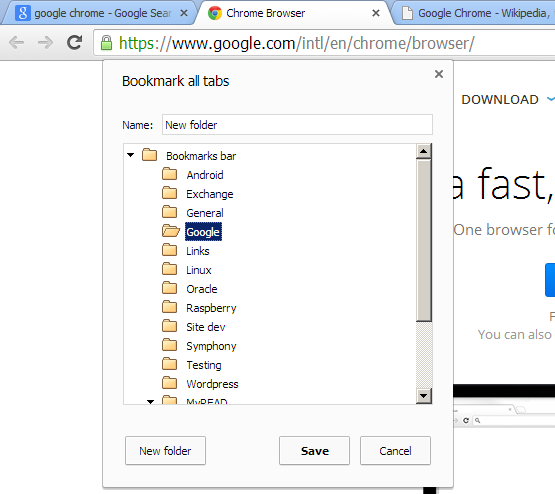The height and width of the screenshot is (494, 555).
Task: Click the Save button
Action: [314, 450]
